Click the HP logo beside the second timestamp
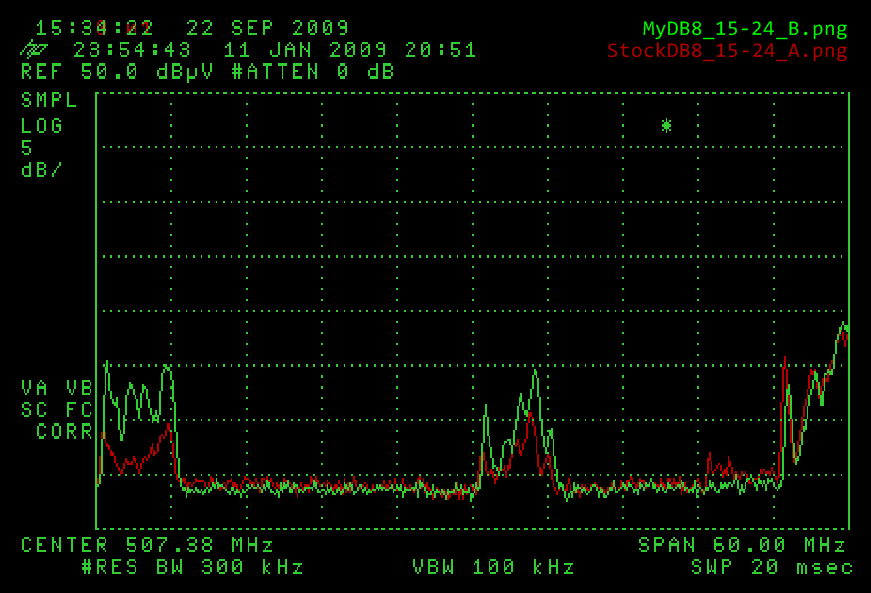Image resolution: width=871 pixels, height=593 pixels. click(x=33, y=50)
